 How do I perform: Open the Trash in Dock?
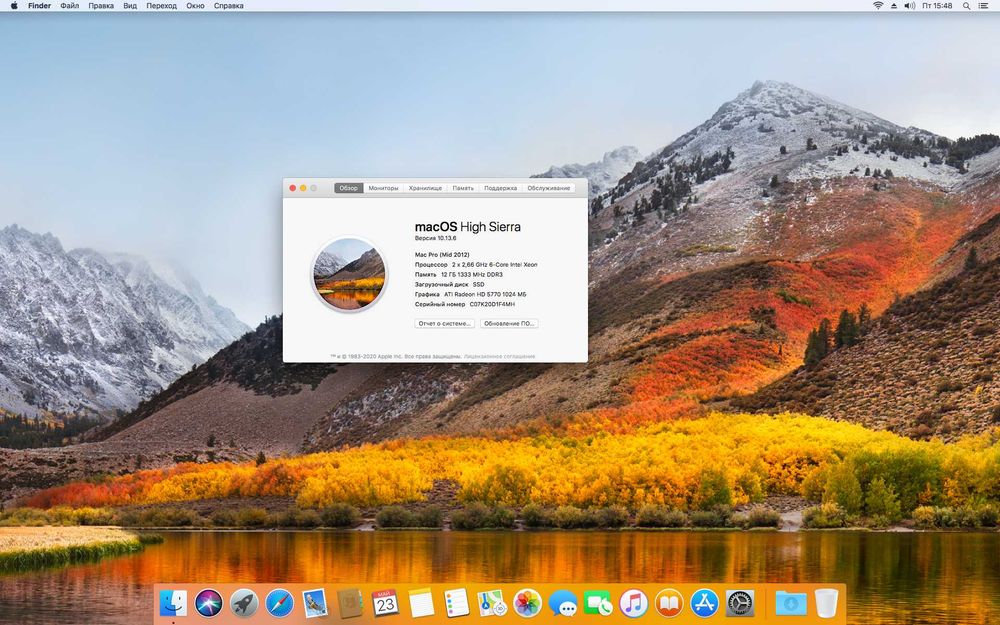click(x=827, y=603)
